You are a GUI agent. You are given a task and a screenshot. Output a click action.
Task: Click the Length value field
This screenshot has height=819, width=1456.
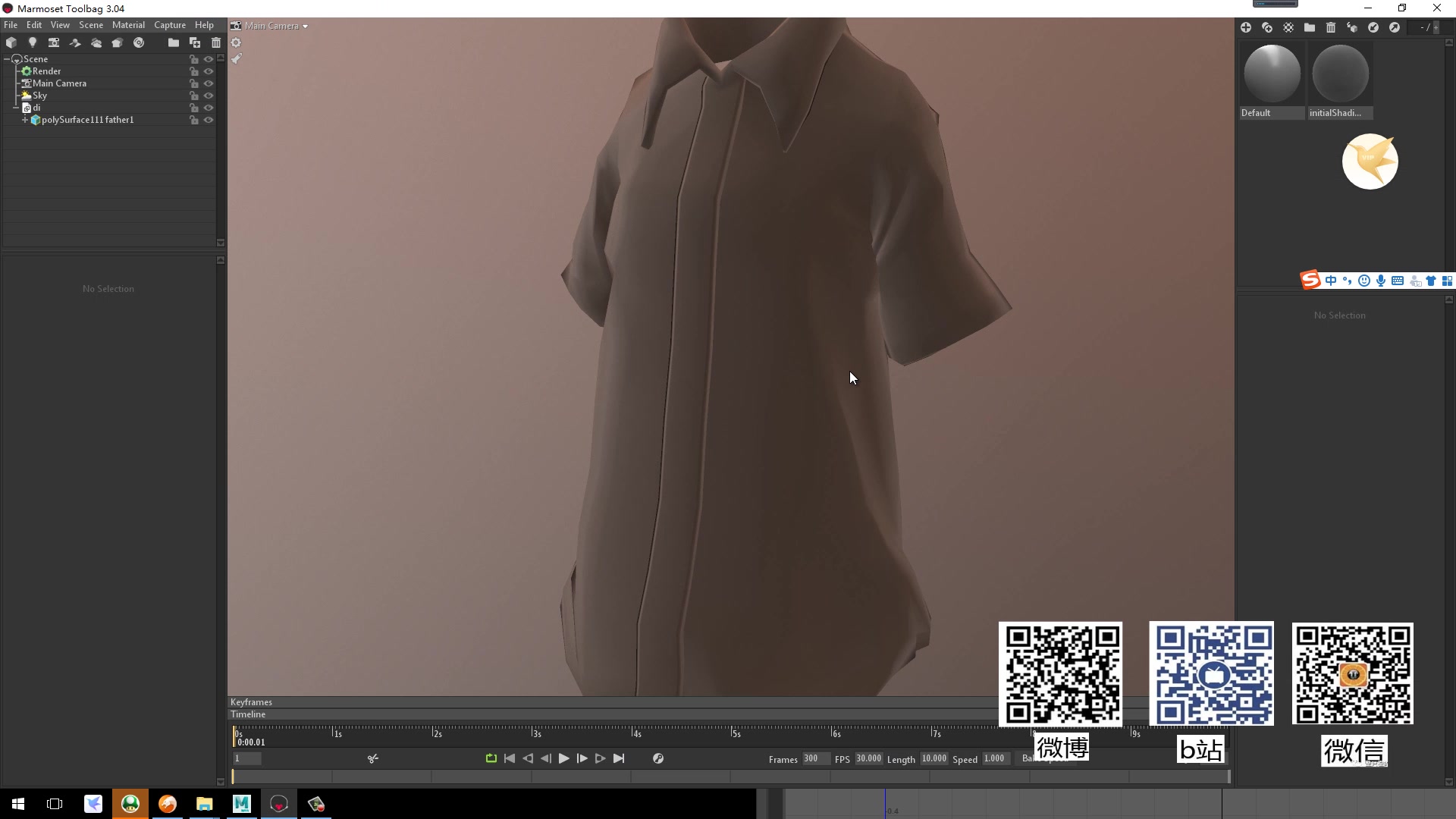[934, 758]
